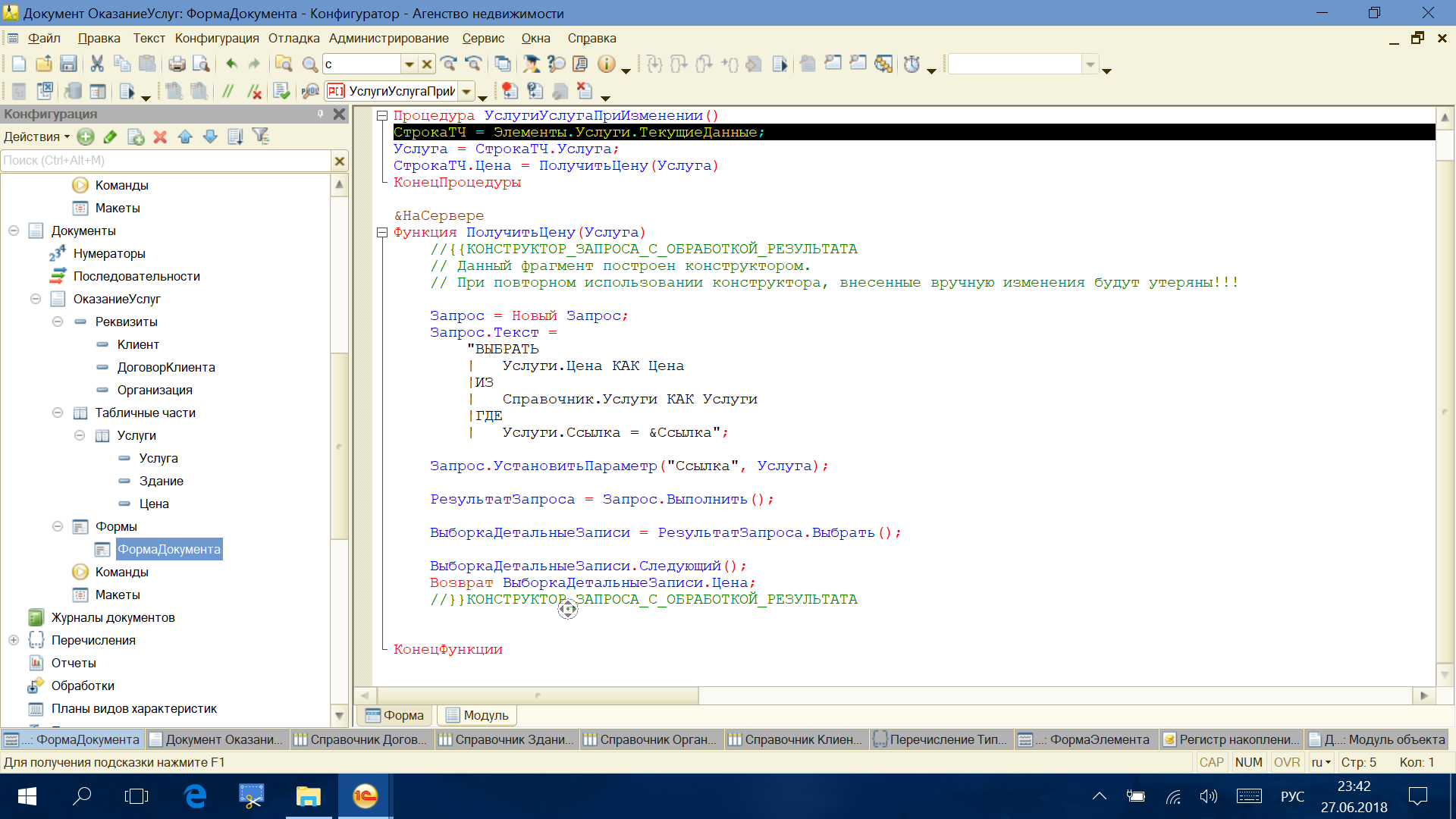Screen dimensions: 1456x819
Task: Click the subsystem filter funnel icon
Action: click(x=261, y=136)
